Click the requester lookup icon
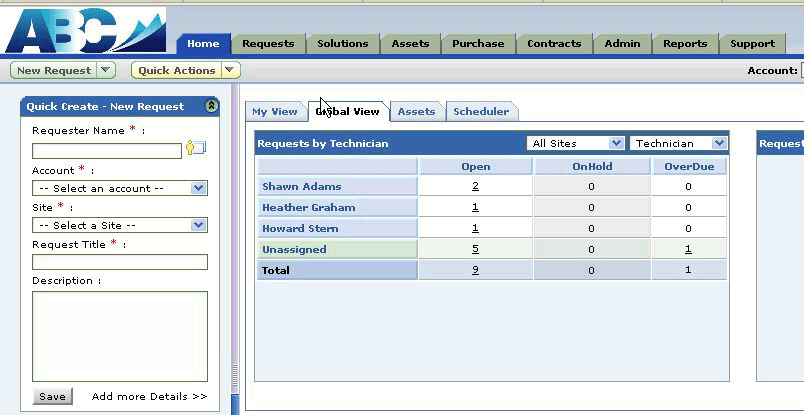Viewport: 804px width, 415px height. tap(195, 149)
